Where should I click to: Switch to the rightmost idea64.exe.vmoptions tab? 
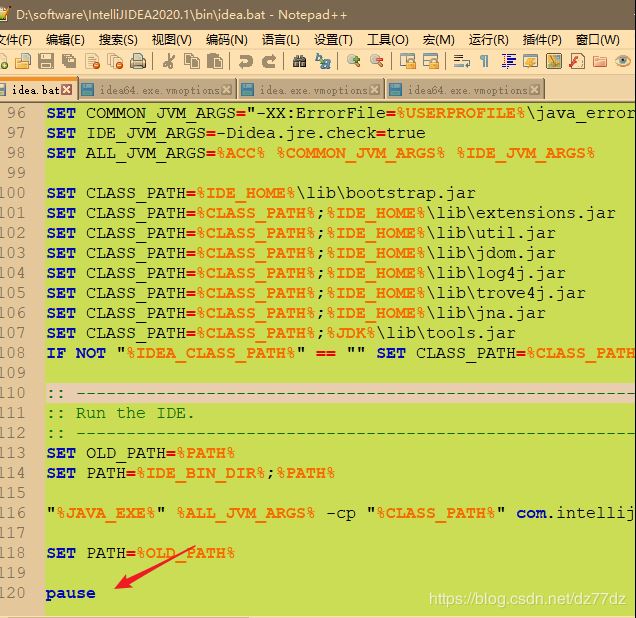[465, 90]
